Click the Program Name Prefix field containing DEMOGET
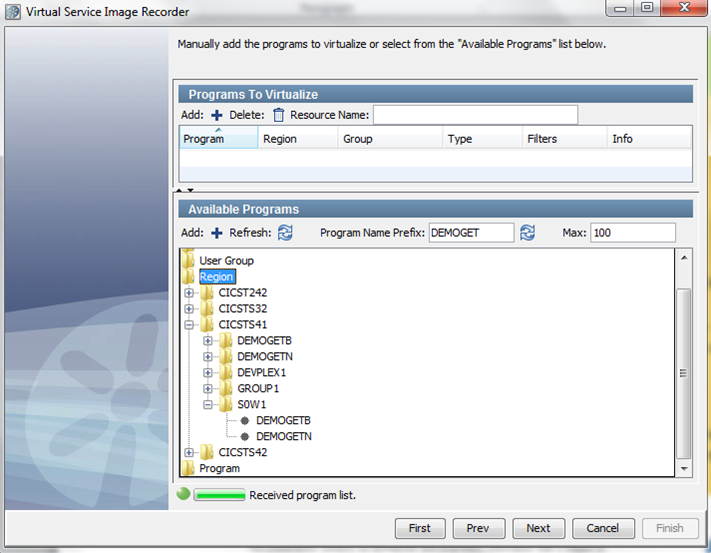This screenshot has width=711, height=553. click(471, 233)
